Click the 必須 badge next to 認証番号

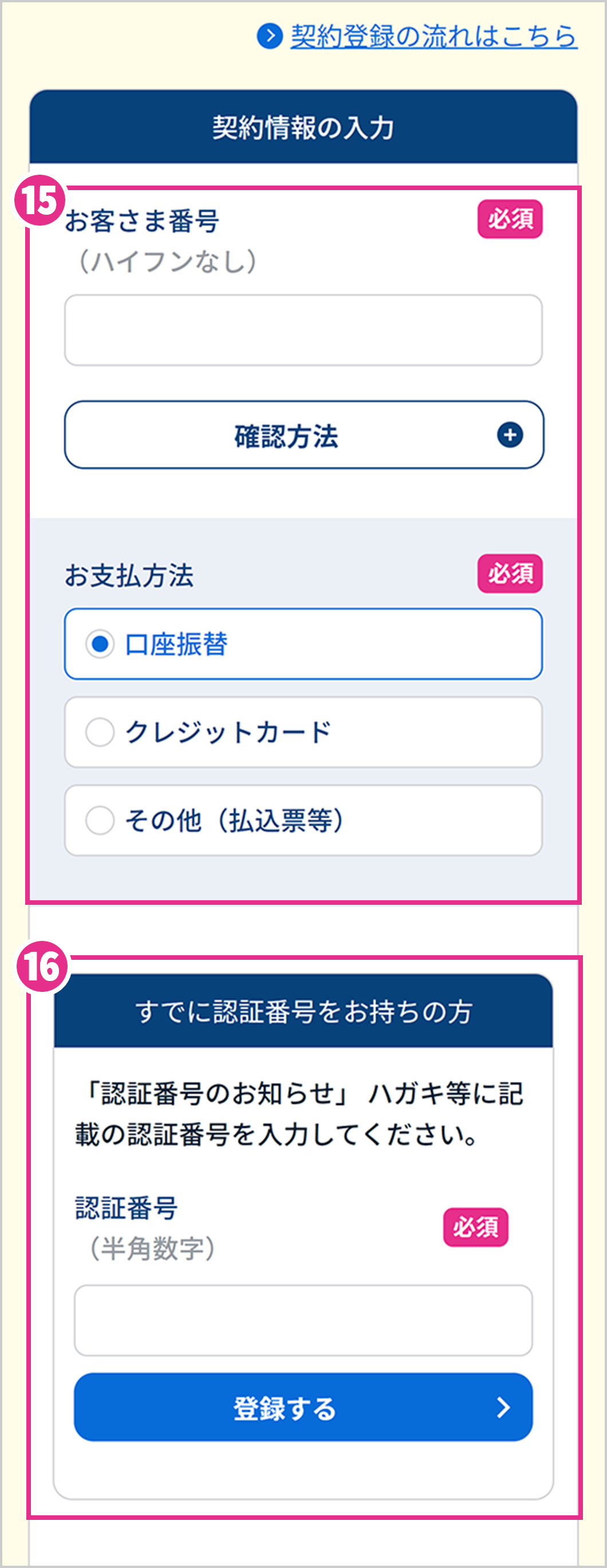475,1228
